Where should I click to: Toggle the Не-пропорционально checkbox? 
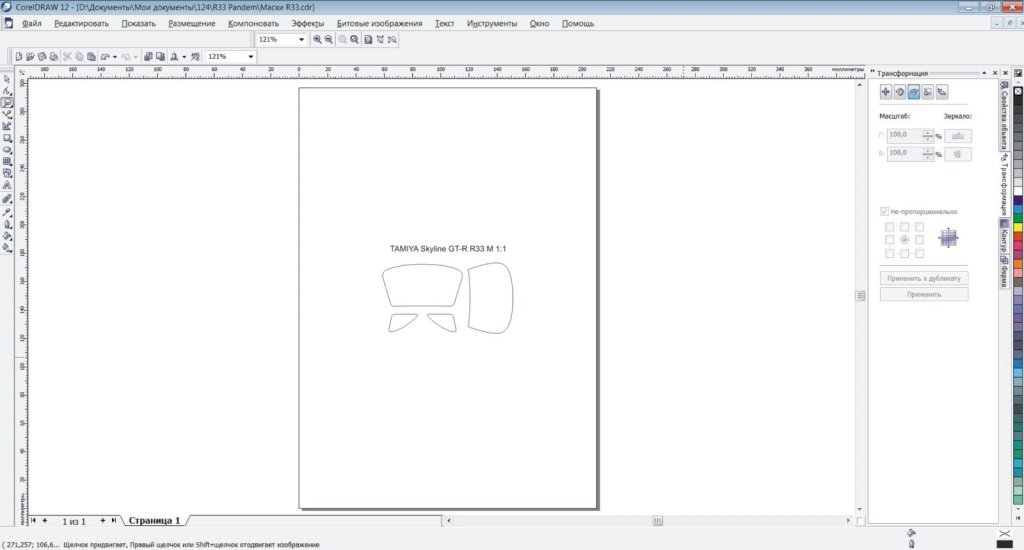(885, 212)
